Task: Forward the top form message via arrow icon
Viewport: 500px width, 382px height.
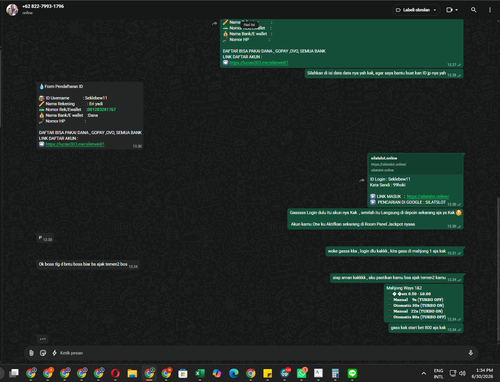Action: 214,23
